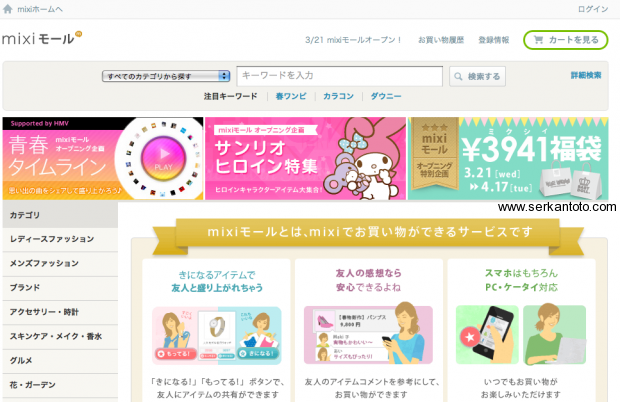
Task: Click the pink pumps product image
Action: click(x=325, y=321)
